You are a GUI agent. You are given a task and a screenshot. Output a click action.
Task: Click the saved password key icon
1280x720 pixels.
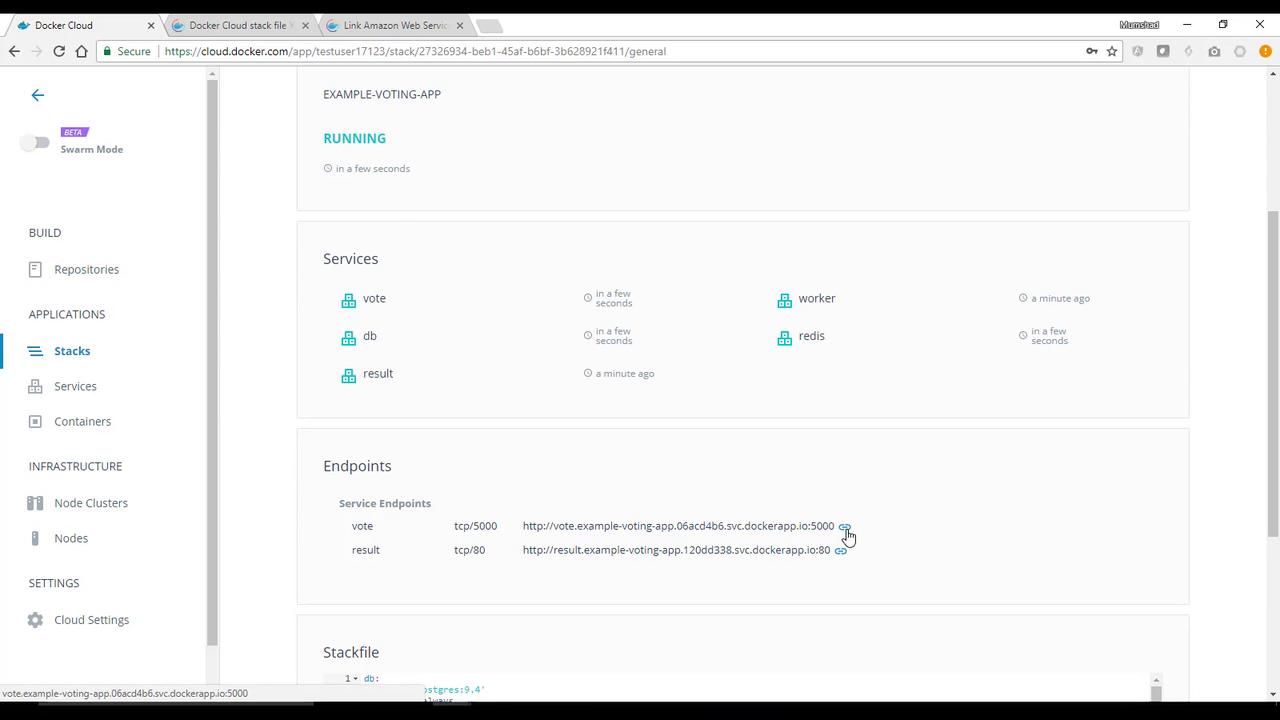pos(1091,51)
